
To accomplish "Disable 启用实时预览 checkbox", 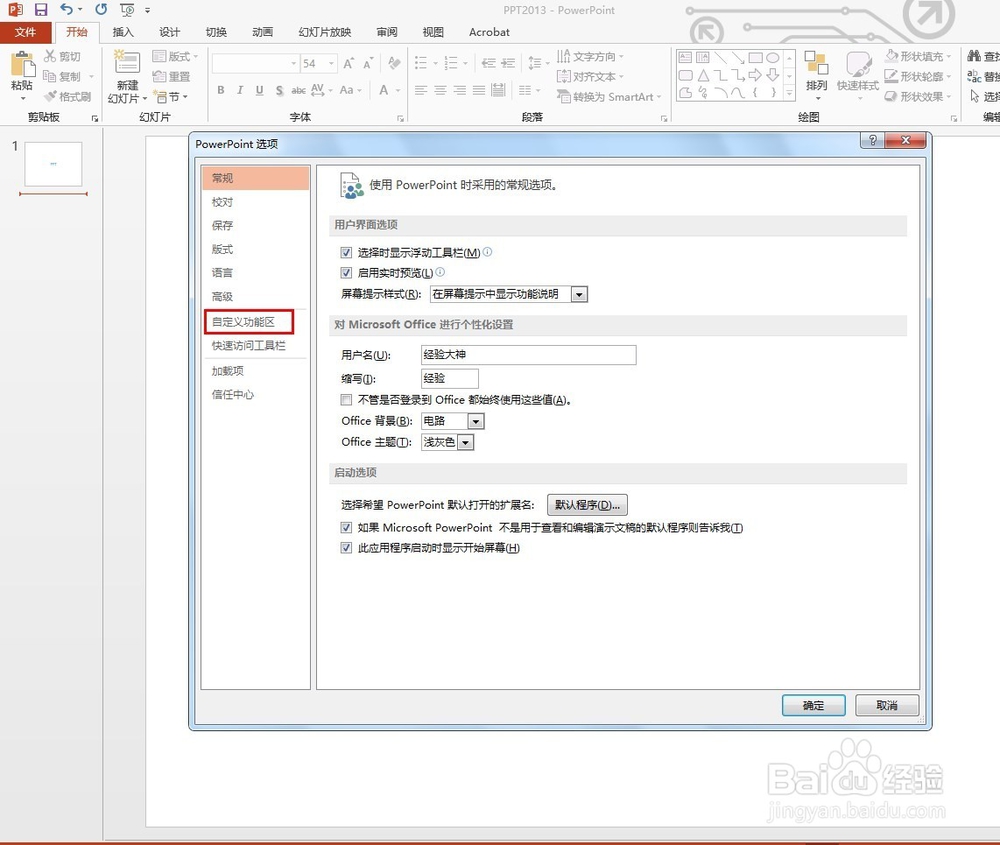I will click(x=346, y=273).
